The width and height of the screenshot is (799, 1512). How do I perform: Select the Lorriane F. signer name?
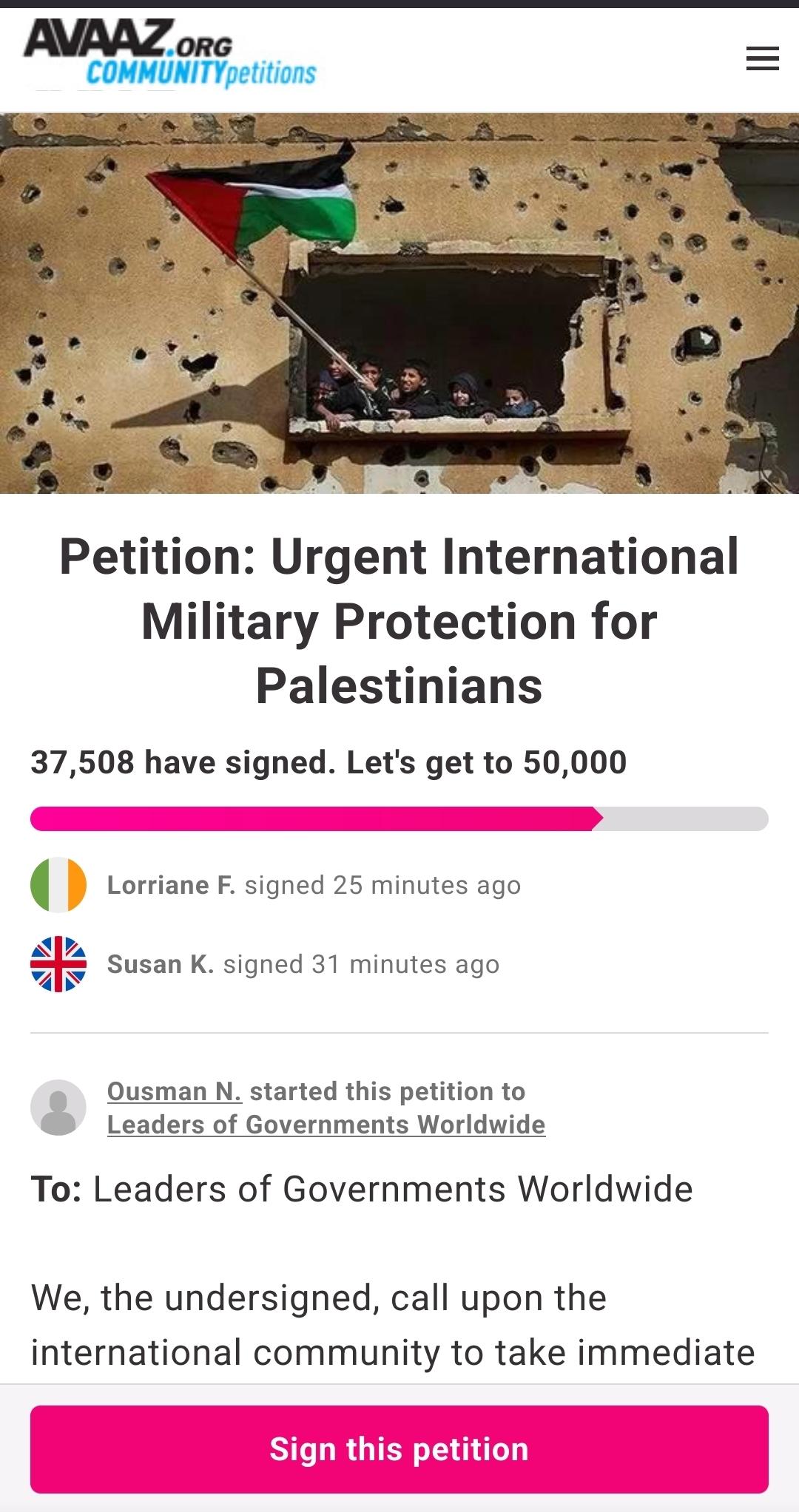pos(171,885)
